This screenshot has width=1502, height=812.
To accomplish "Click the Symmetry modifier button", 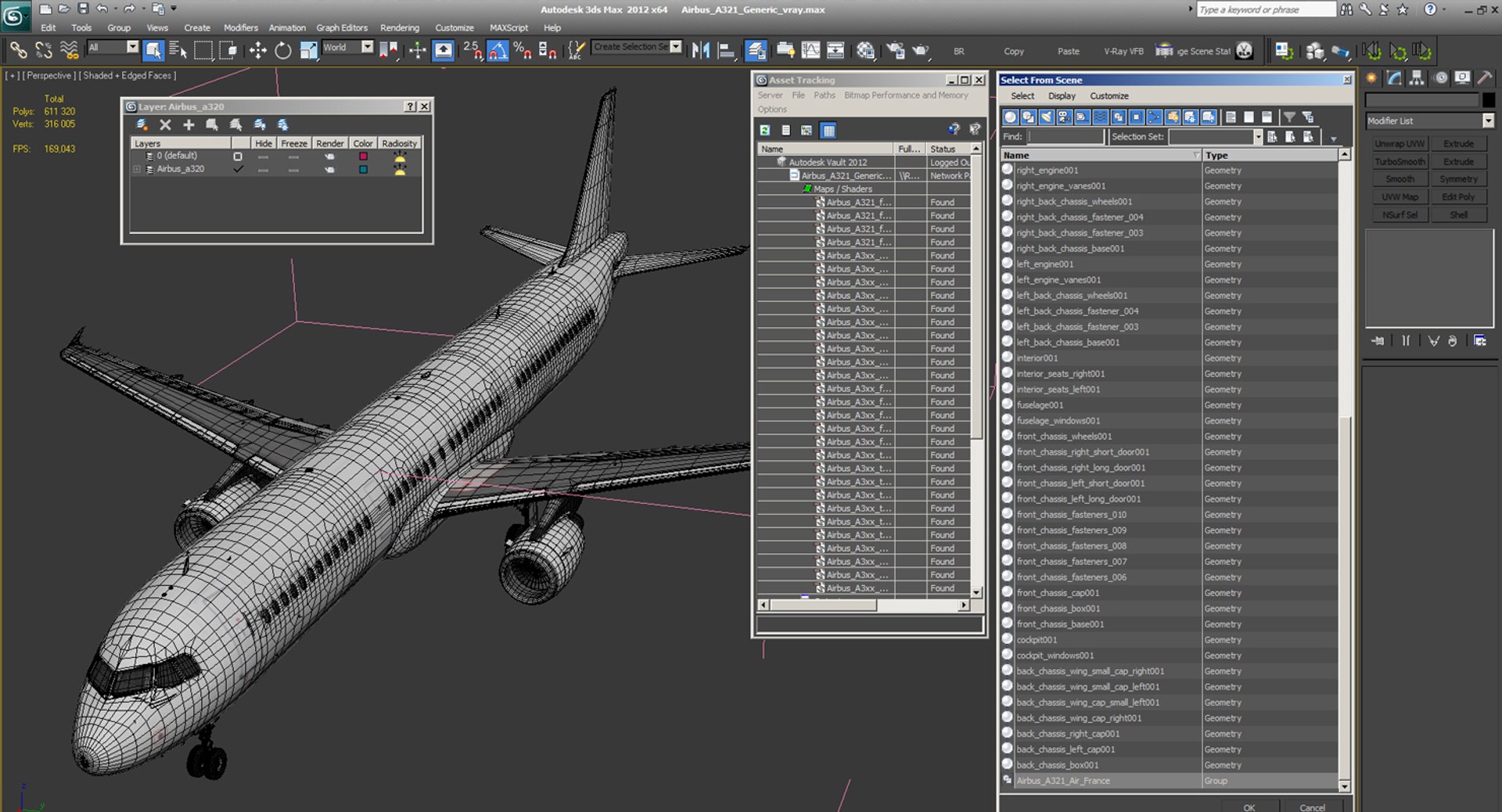I will point(1458,179).
